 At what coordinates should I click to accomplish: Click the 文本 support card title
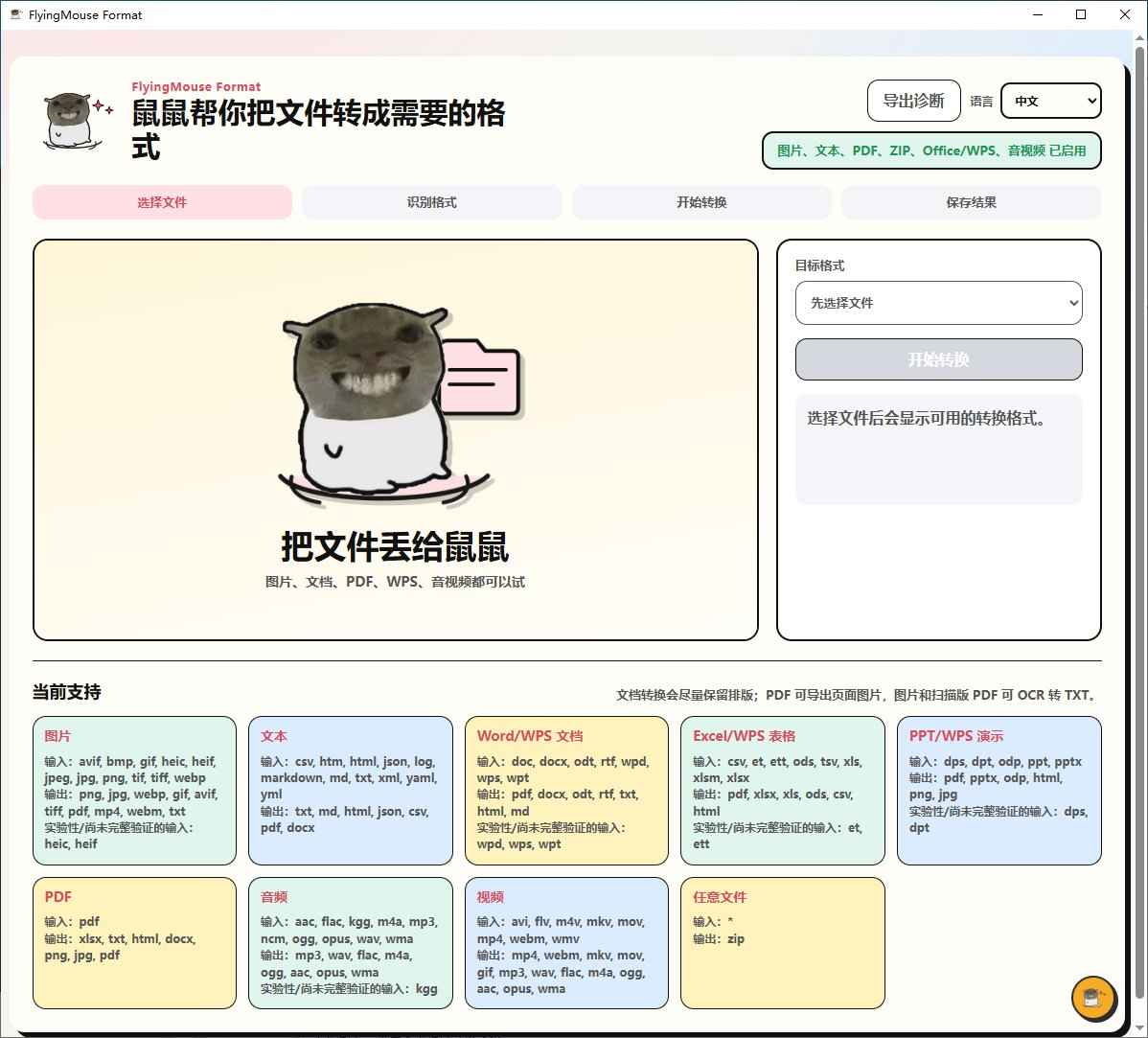pyautogui.click(x=274, y=736)
